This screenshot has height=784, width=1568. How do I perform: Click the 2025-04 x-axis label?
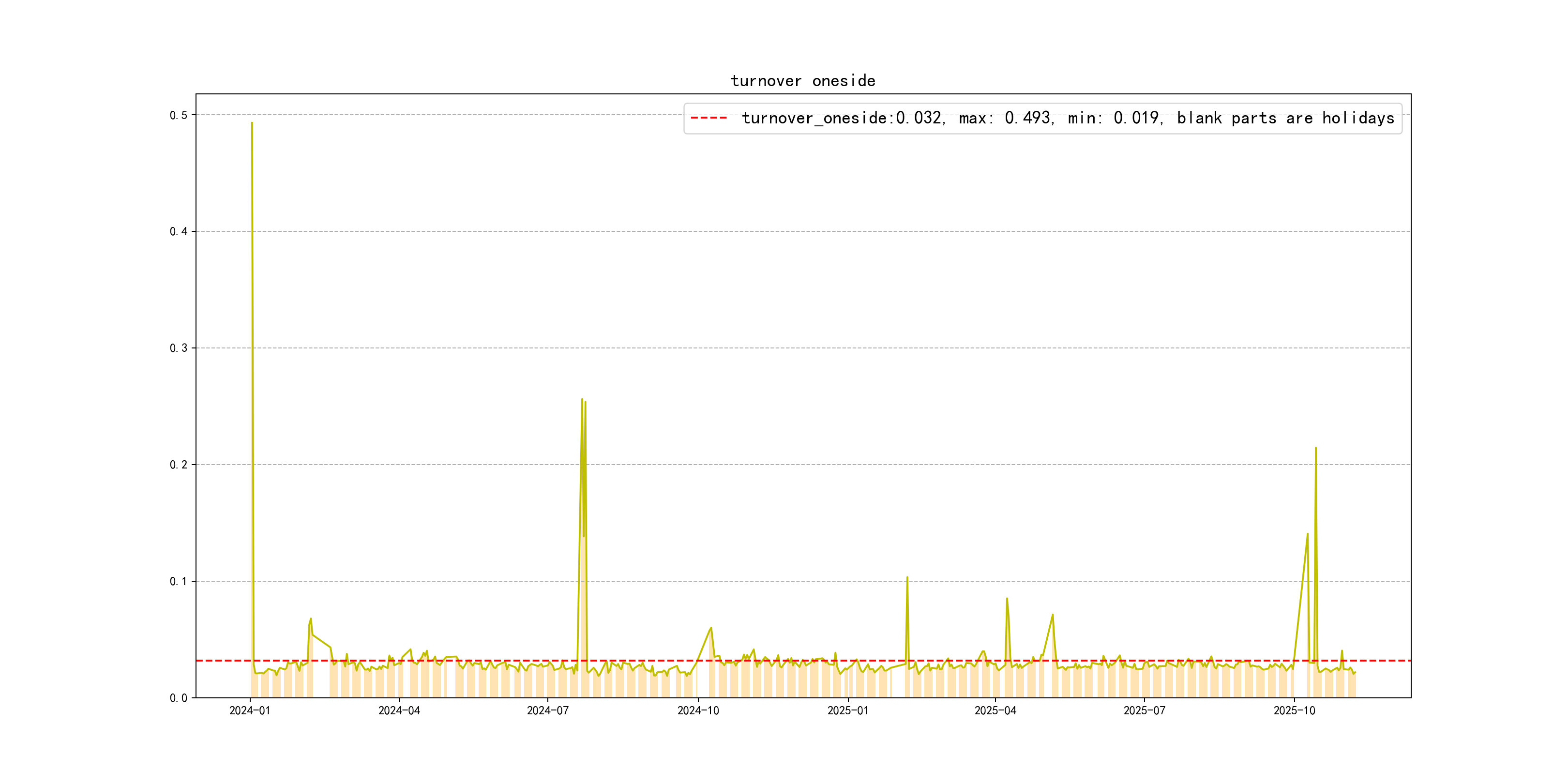pyautogui.click(x=995, y=711)
